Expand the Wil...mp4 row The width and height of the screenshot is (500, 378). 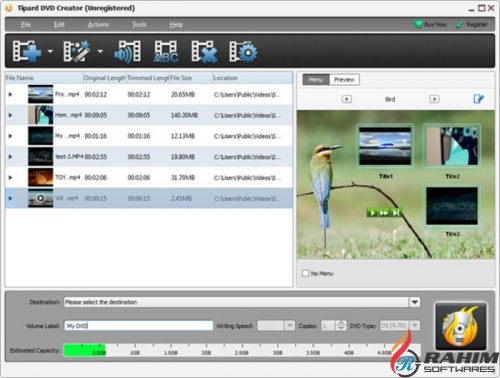click(x=10, y=198)
